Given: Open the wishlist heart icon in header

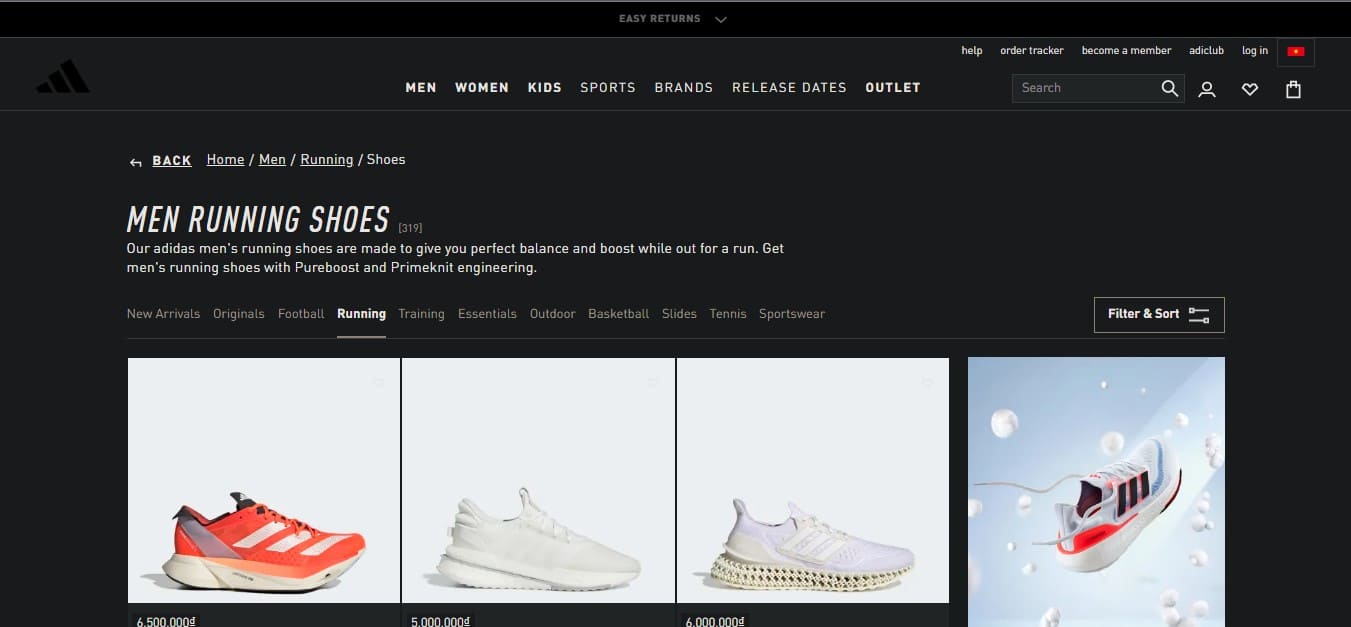Looking at the screenshot, I should (1250, 89).
